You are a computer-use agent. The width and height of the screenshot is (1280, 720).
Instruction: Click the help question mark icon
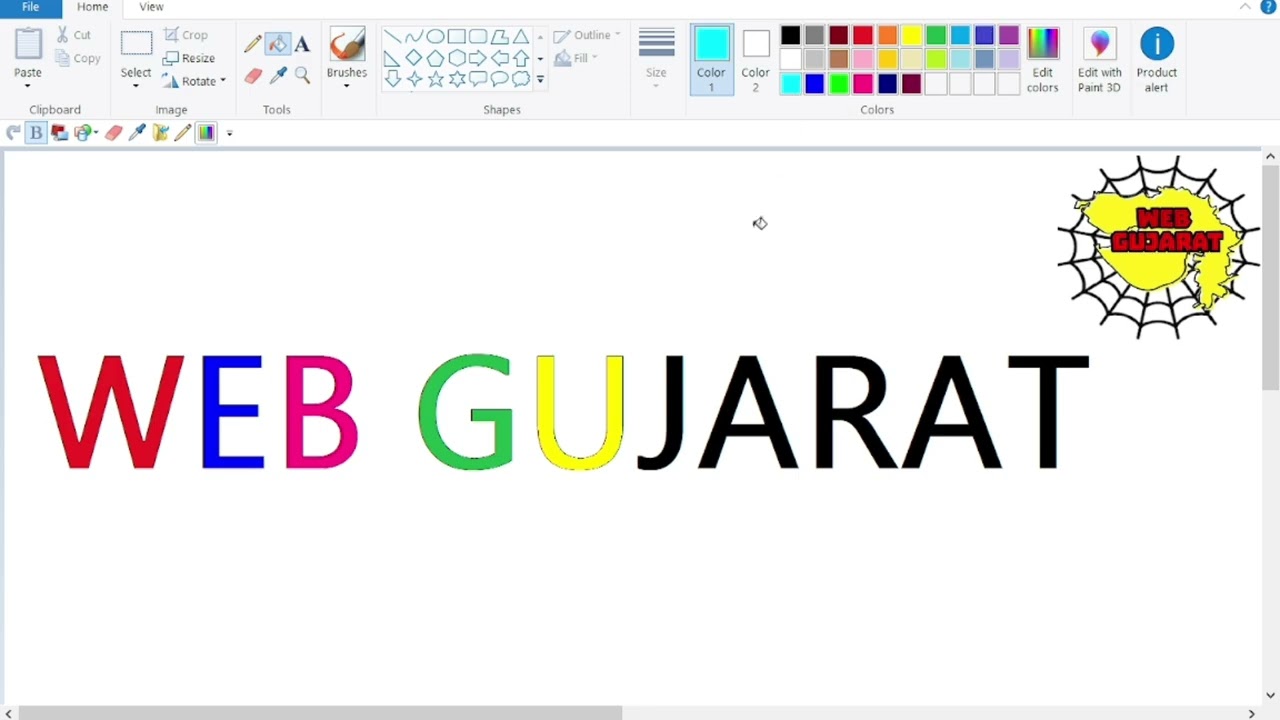(x=1268, y=7)
